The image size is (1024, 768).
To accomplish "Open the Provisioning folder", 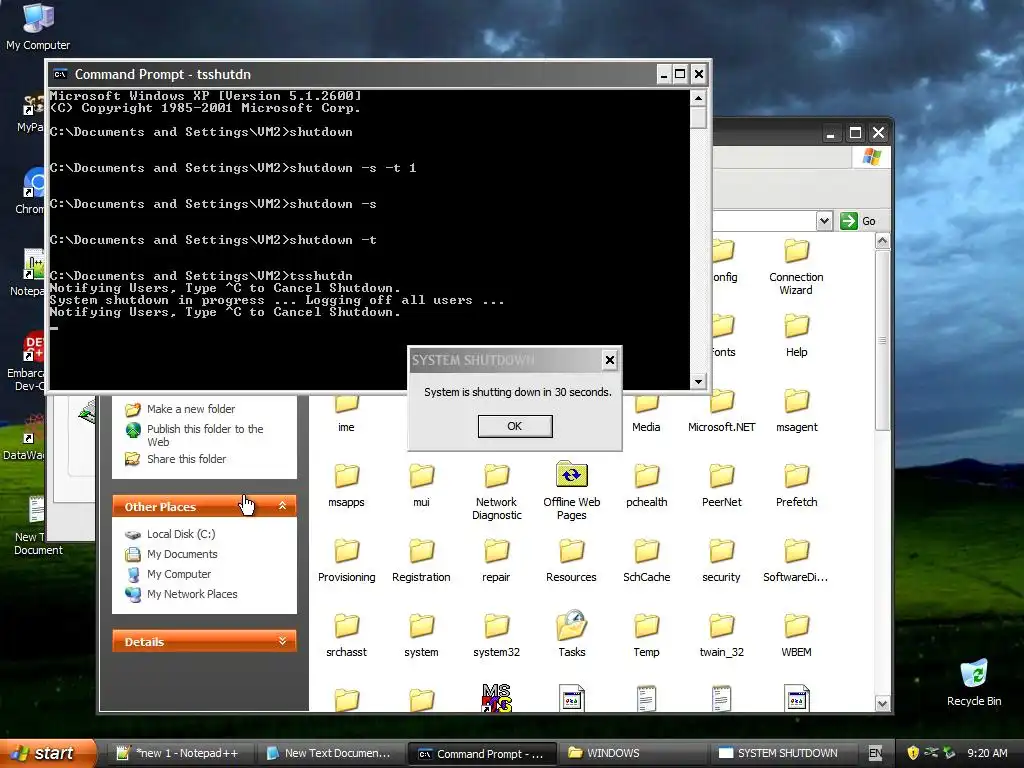I will click(346, 560).
